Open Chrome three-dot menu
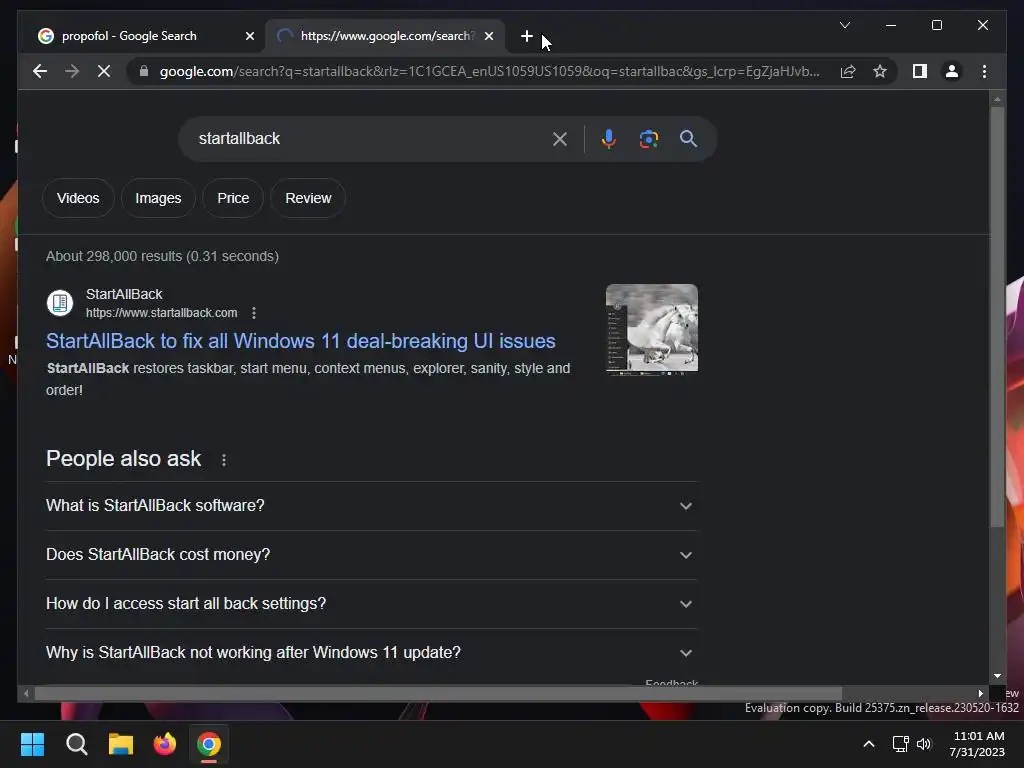1024x768 pixels. coord(984,71)
